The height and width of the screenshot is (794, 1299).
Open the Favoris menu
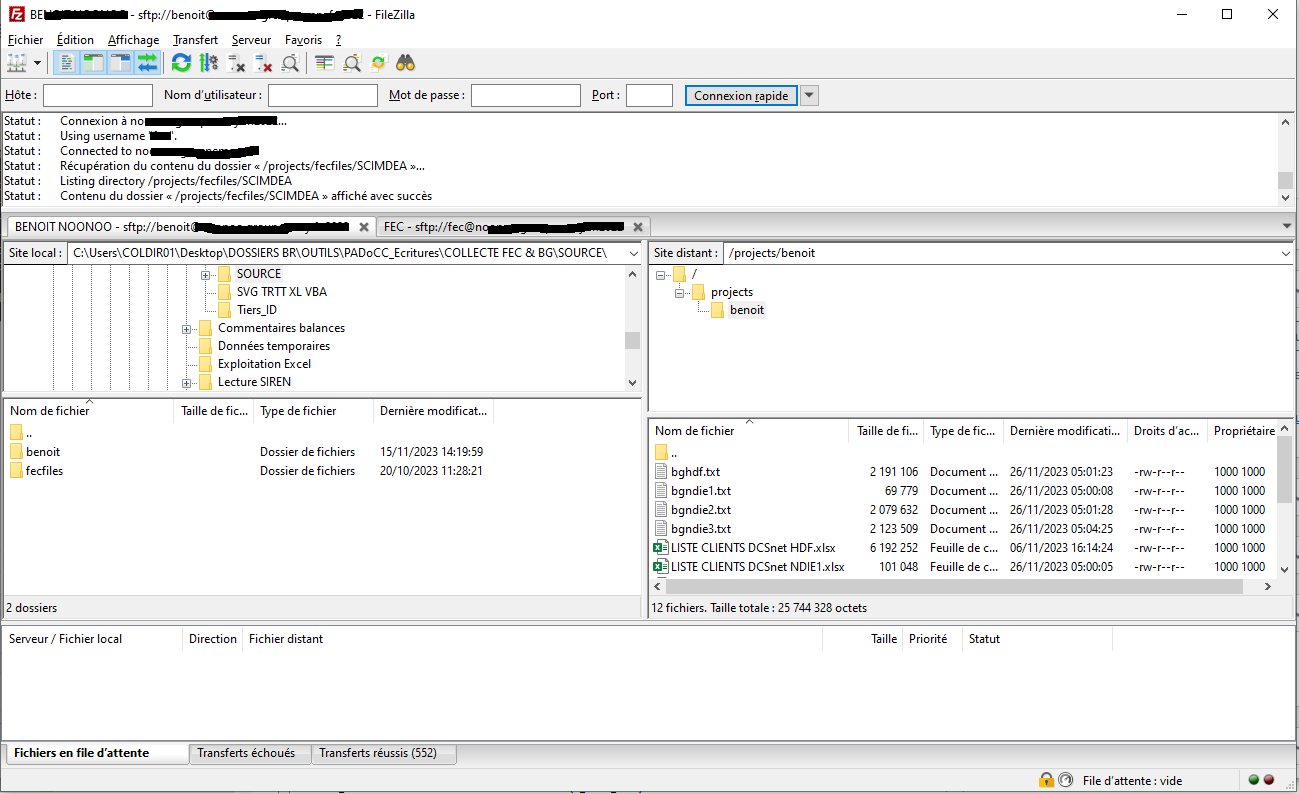303,40
